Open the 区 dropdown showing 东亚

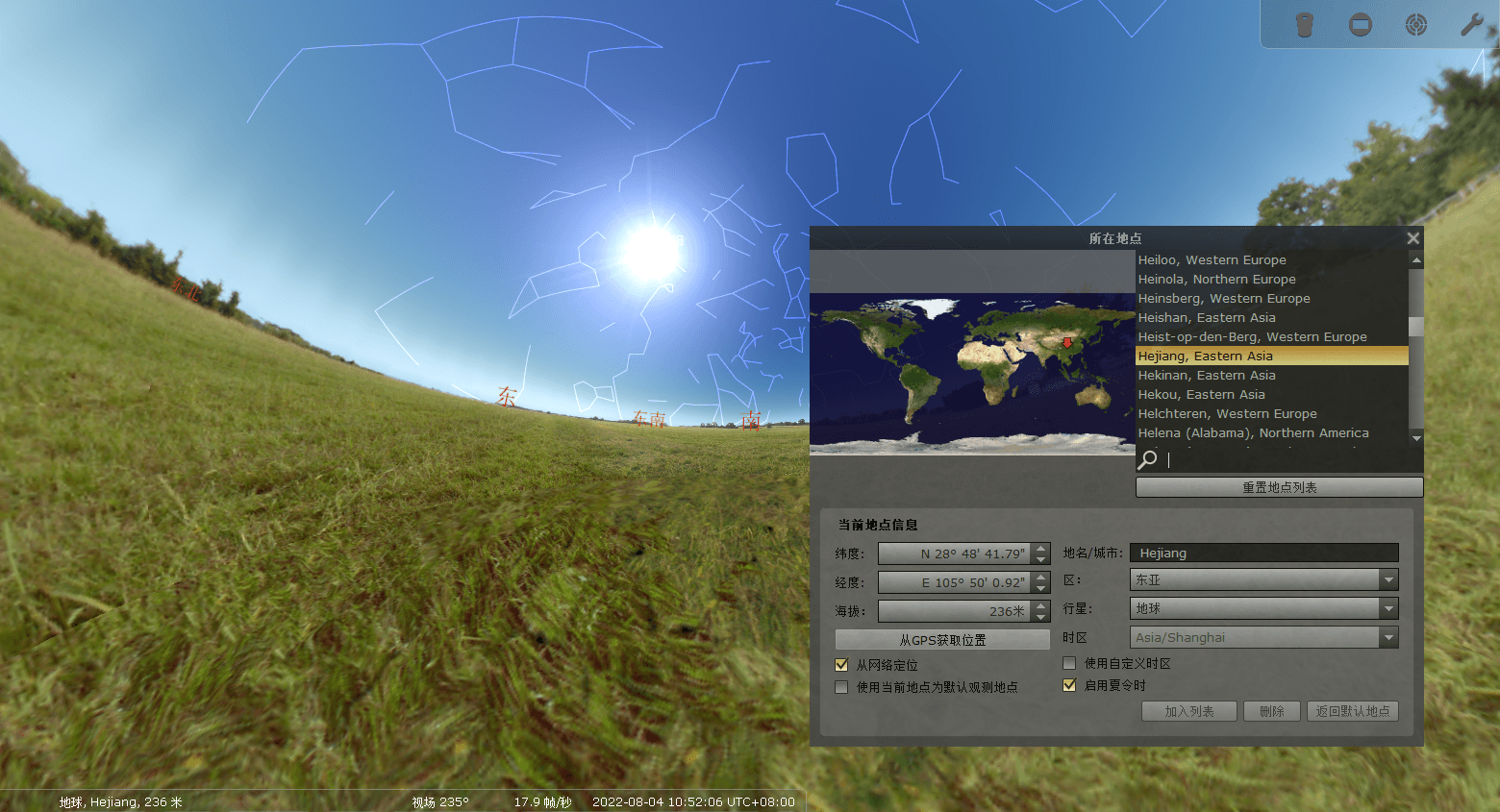pos(1387,579)
